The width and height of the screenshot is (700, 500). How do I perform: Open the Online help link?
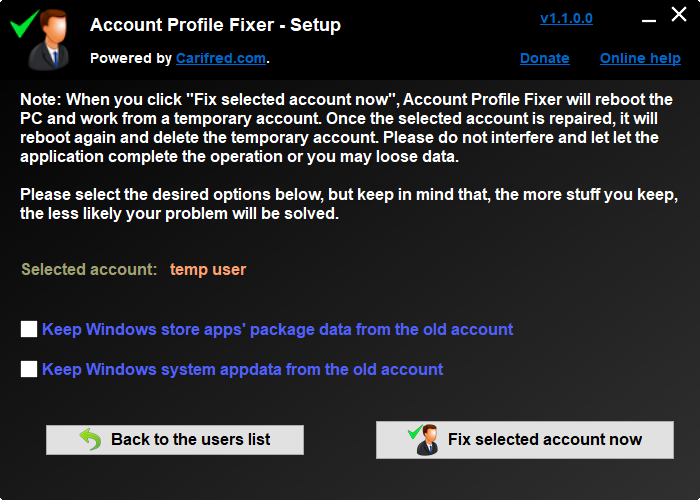click(640, 58)
